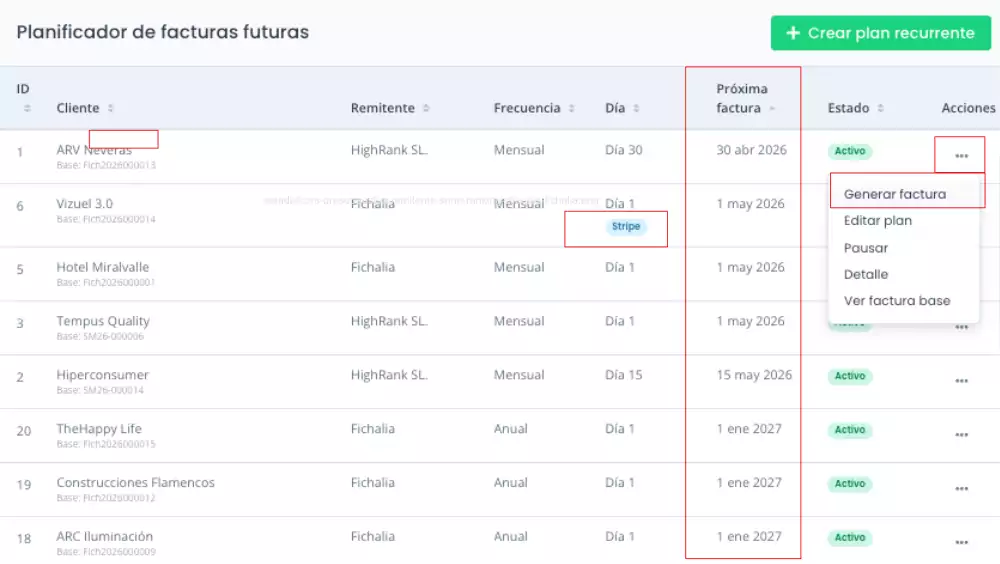Select client name Construcciones Flamencos
Image resolution: width=1000 pixels, height=564 pixels.
[135, 482]
